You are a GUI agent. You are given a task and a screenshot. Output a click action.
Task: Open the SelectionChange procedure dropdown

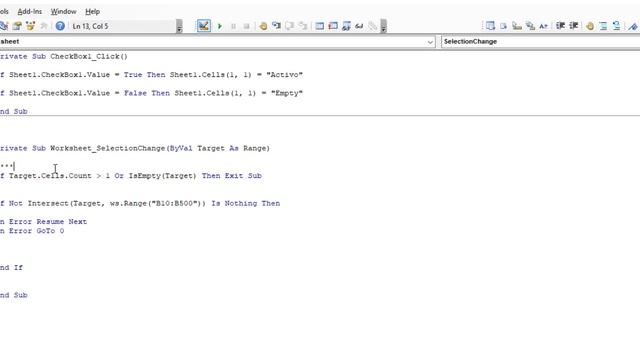(x=540, y=42)
